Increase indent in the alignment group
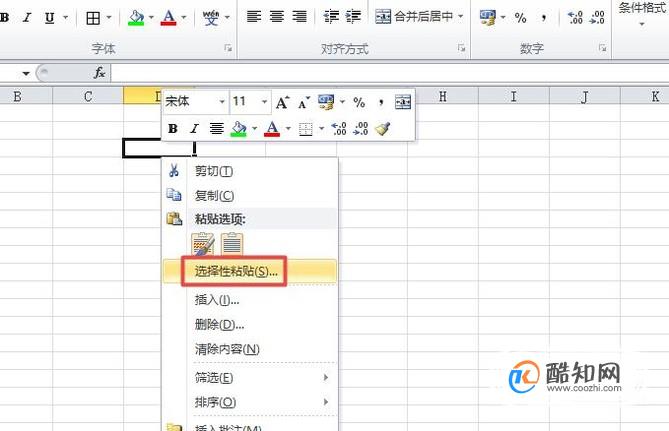 click(x=353, y=17)
